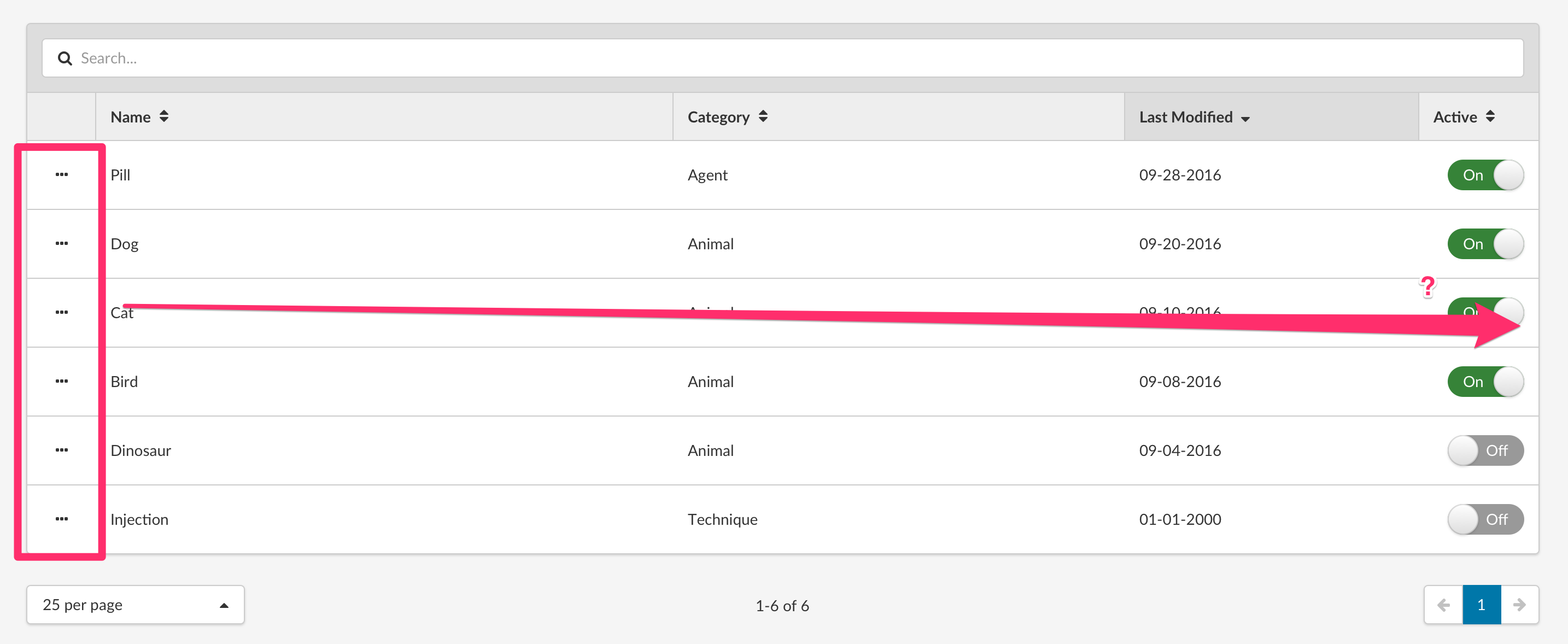Open the 25 per page dropdown
Screen dimensions: 1568x644
[x=135, y=605]
